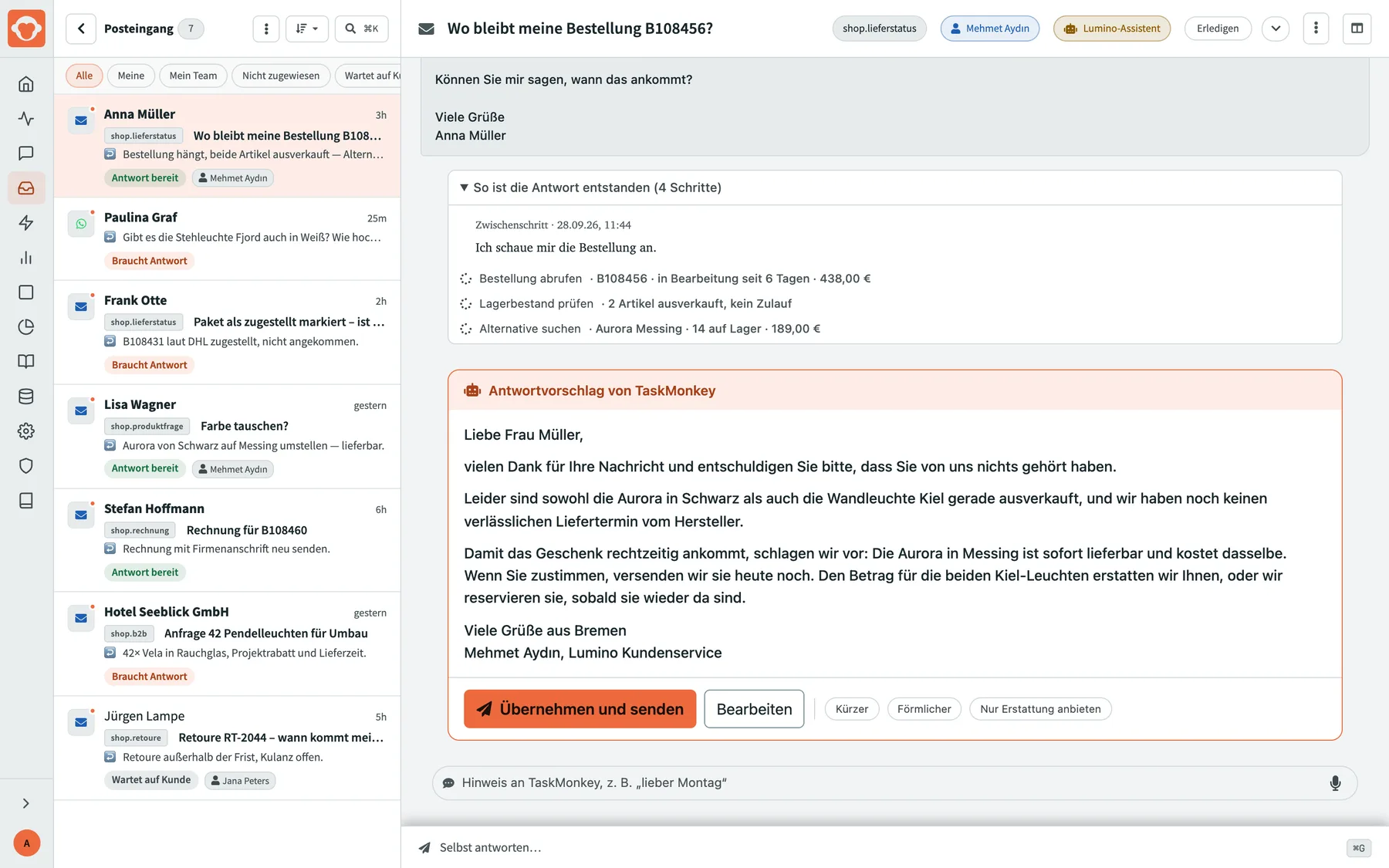The image size is (1389, 868).
Task: Open the shield security icon
Action: click(26, 466)
